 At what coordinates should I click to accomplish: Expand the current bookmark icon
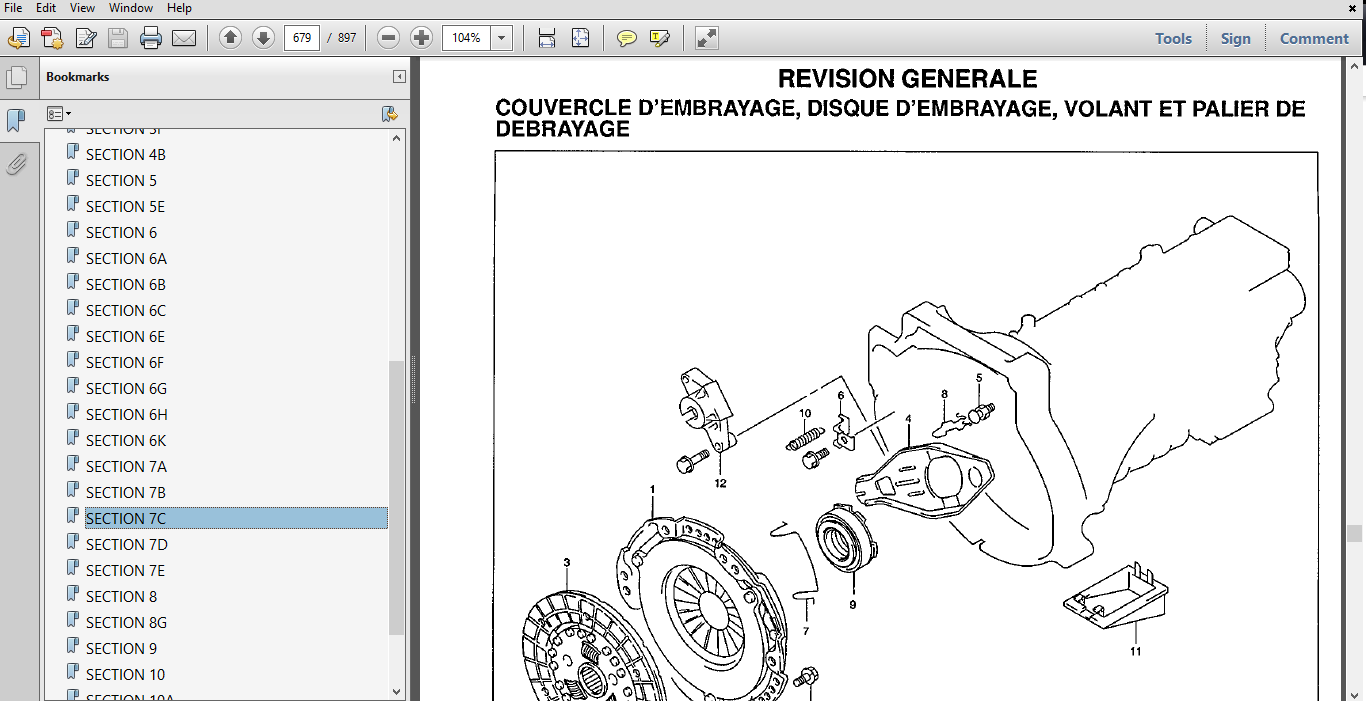[390, 114]
